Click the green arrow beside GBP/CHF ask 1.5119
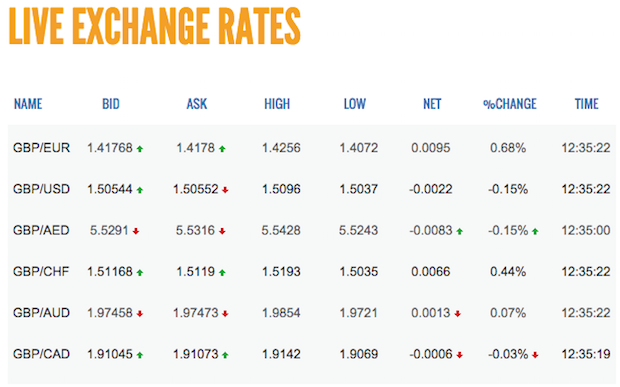This screenshot has height=387, width=620. tap(222, 273)
